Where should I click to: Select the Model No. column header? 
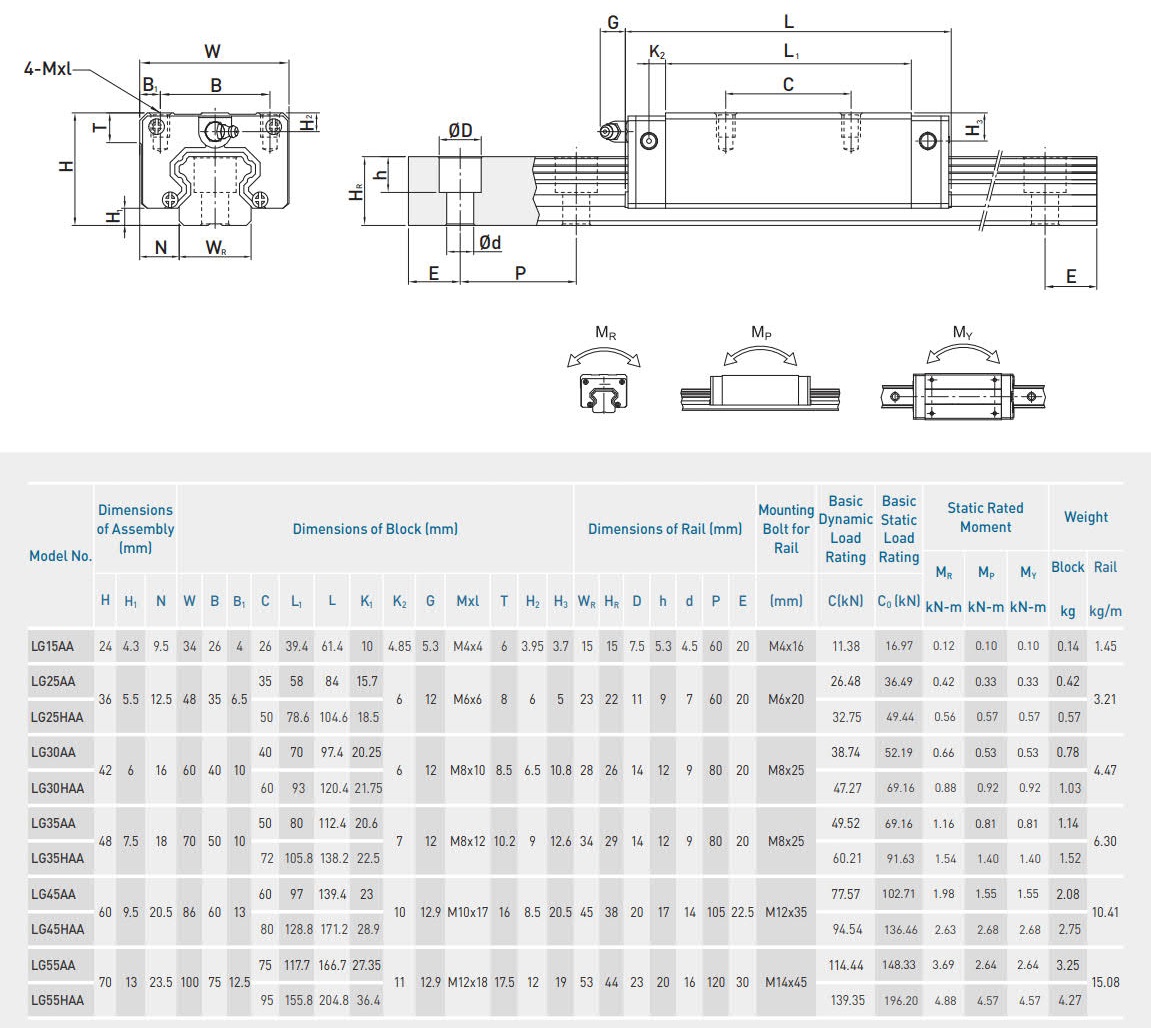(x=60, y=556)
